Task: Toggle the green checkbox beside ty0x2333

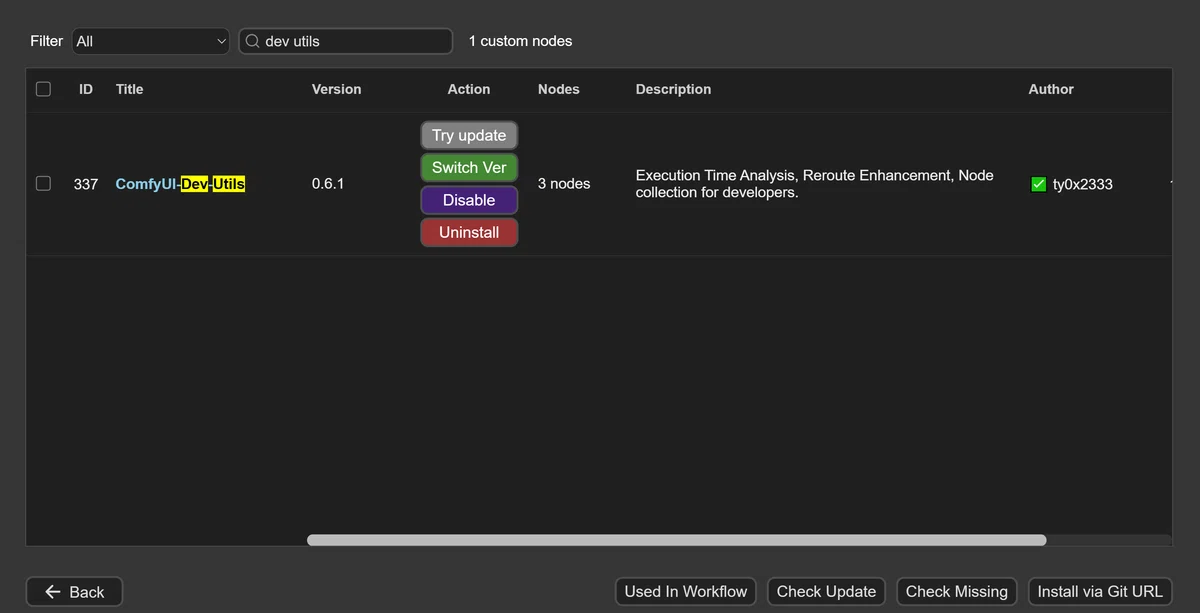Action: pyautogui.click(x=1039, y=184)
